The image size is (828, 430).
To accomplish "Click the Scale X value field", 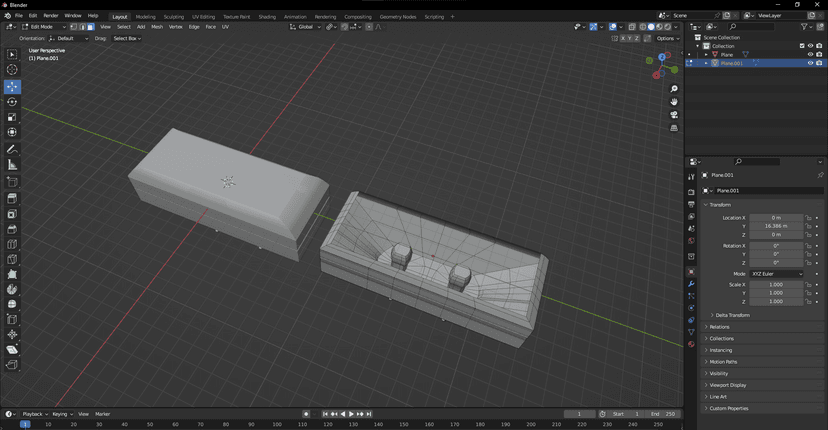I will 776,285.
